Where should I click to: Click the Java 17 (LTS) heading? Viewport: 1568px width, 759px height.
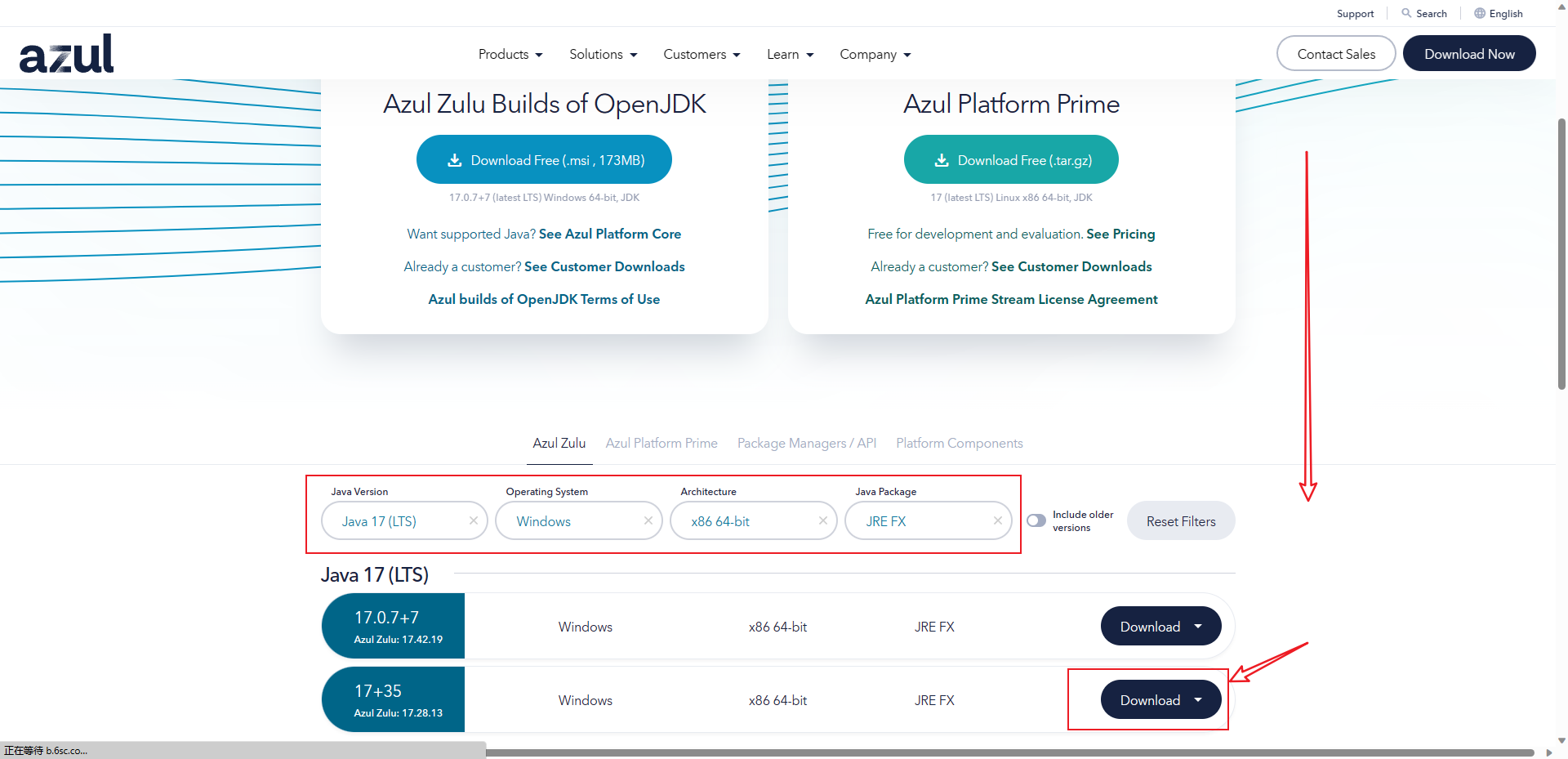pos(375,574)
